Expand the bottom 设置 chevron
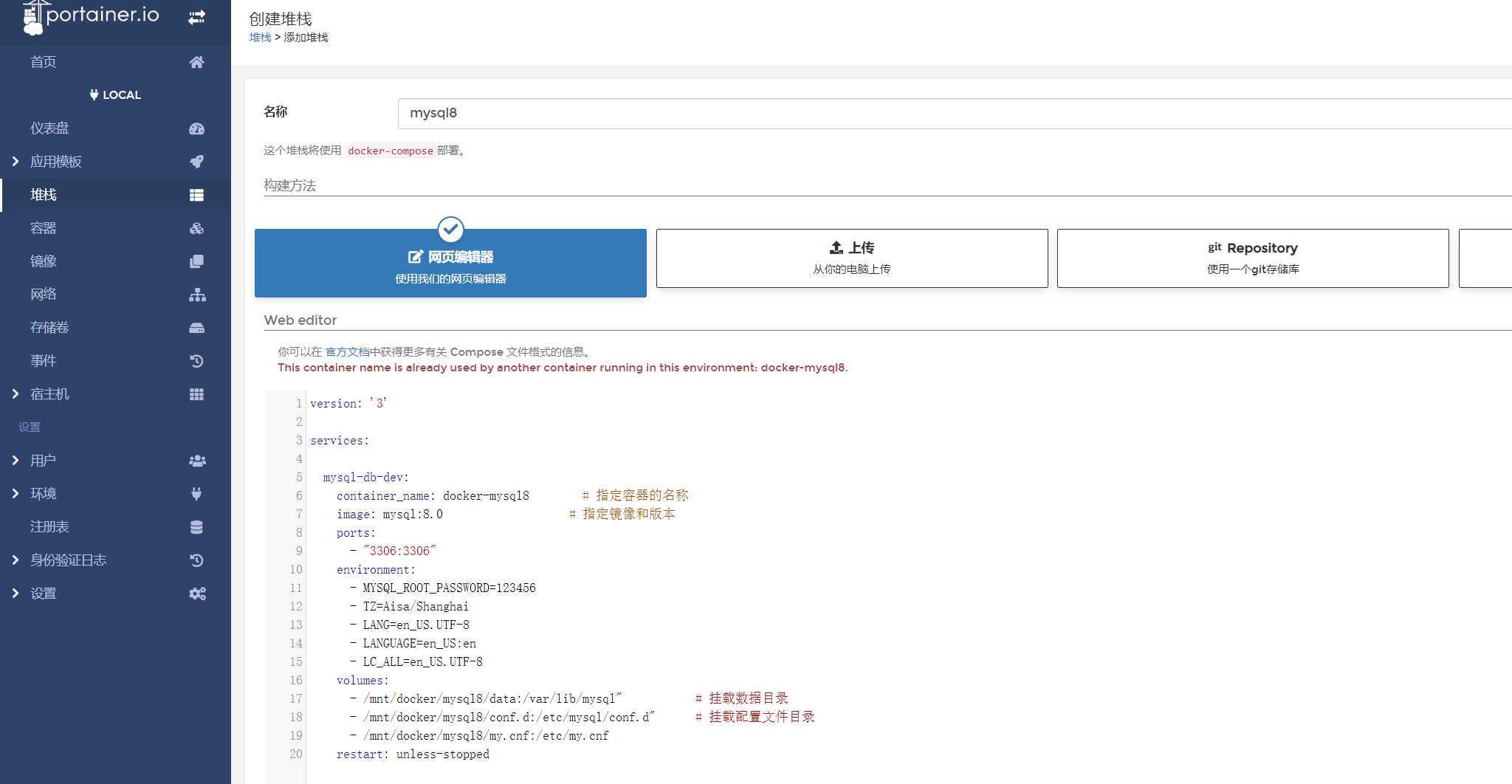The width and height of the screenshot is (1512, 784). 16,593
